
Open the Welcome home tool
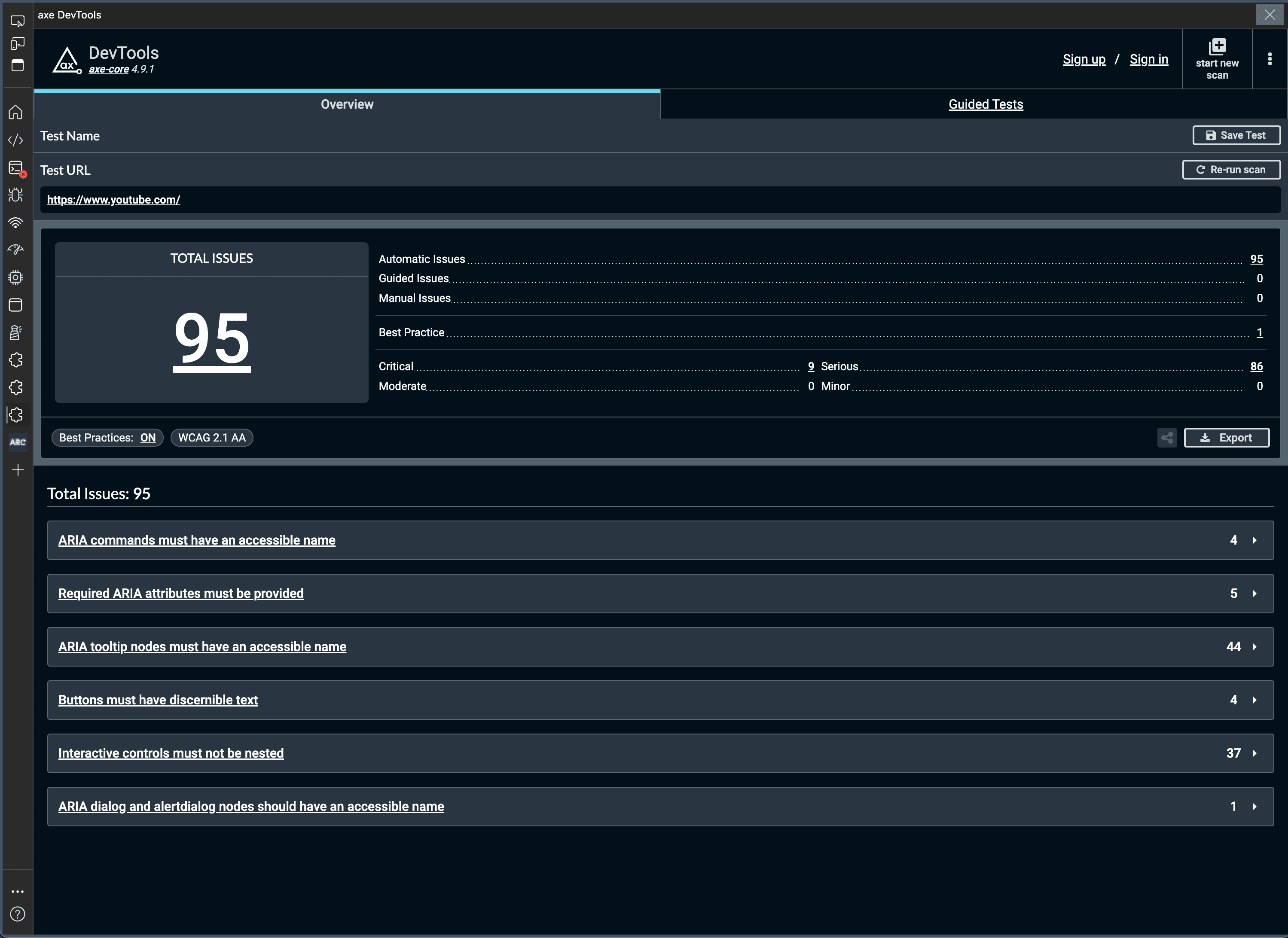coord(16,113)
